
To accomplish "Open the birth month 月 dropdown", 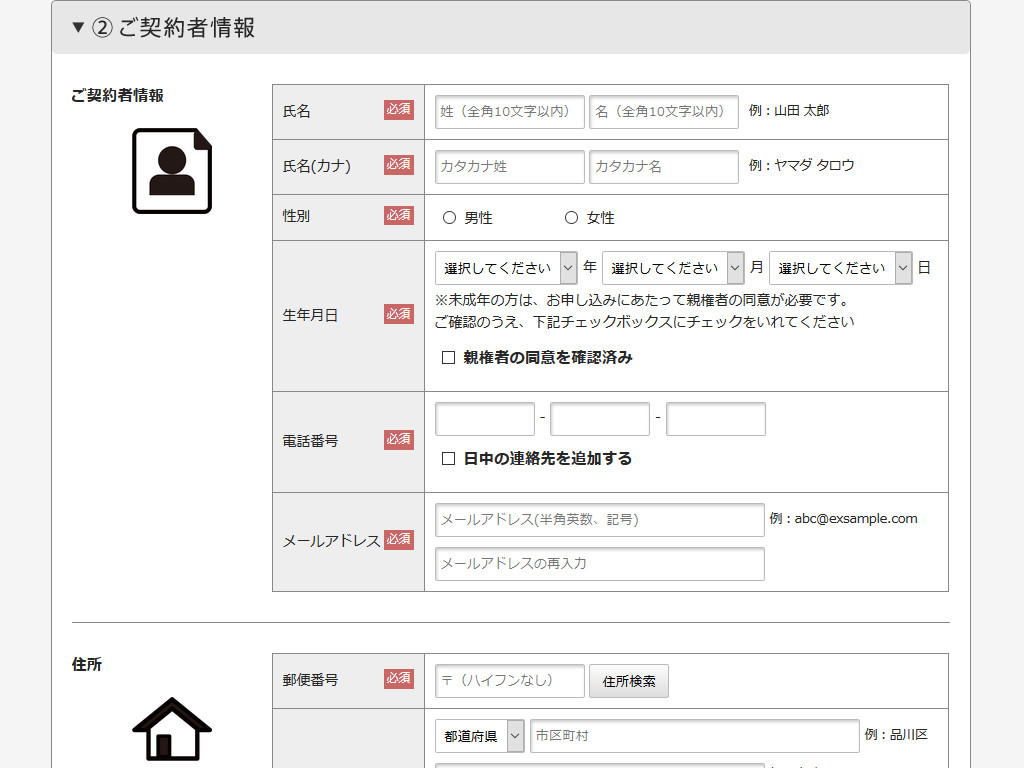I will 673,268.
